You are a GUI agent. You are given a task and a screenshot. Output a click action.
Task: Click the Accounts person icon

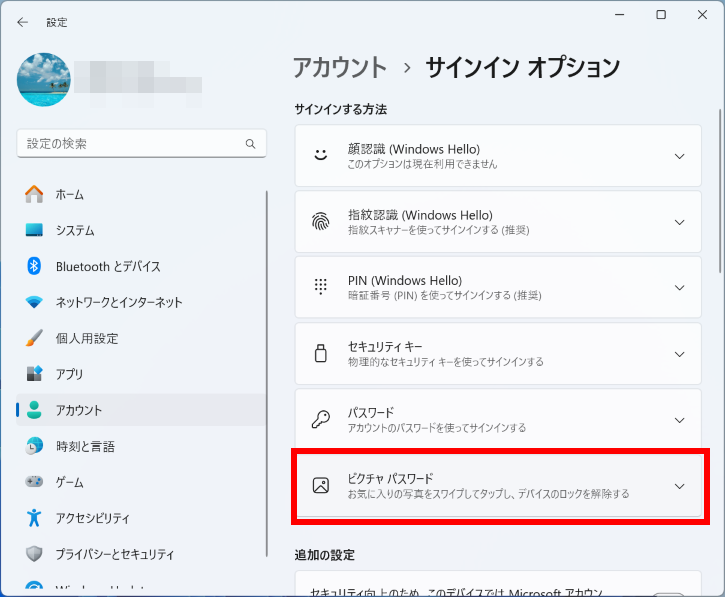[x=34, y=410]
